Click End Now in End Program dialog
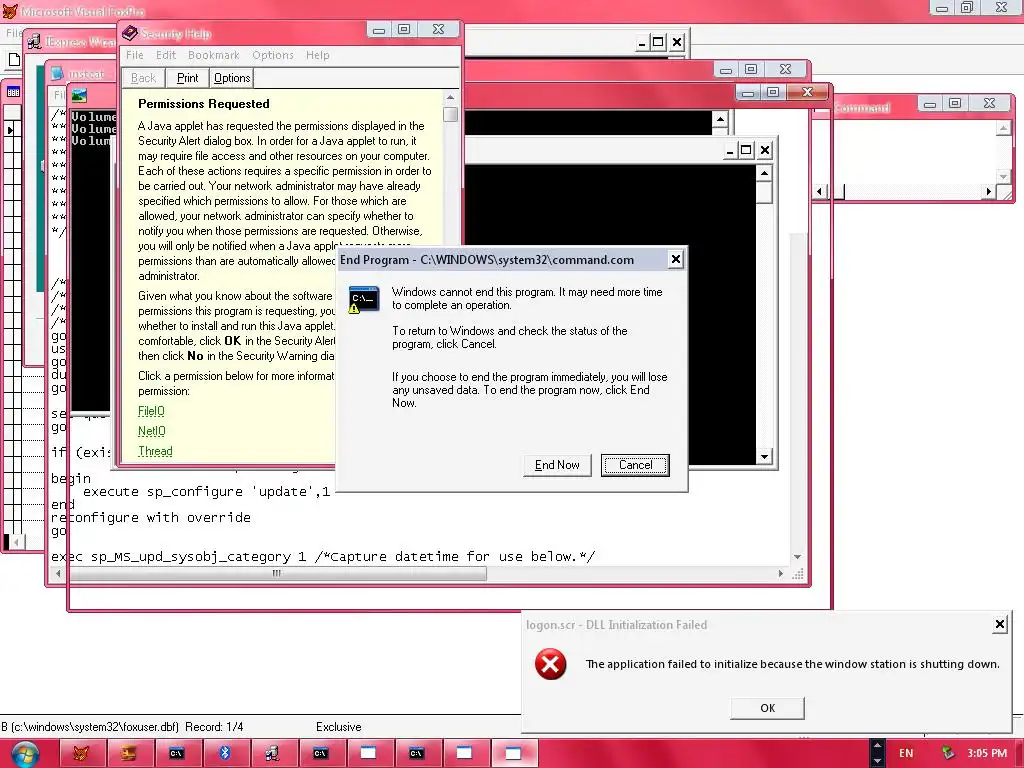1024x768 pixels. [557, 465]
